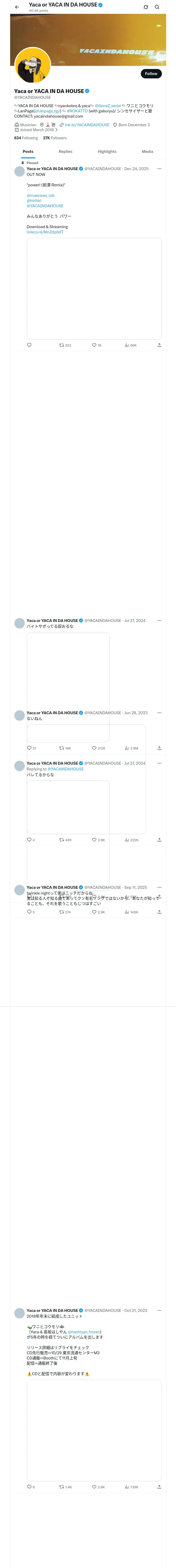Screen dimensions: 176x1568
Task: Open the lnk.to/YACAINDAHOUSE profile link
Action: click(87, 125)
